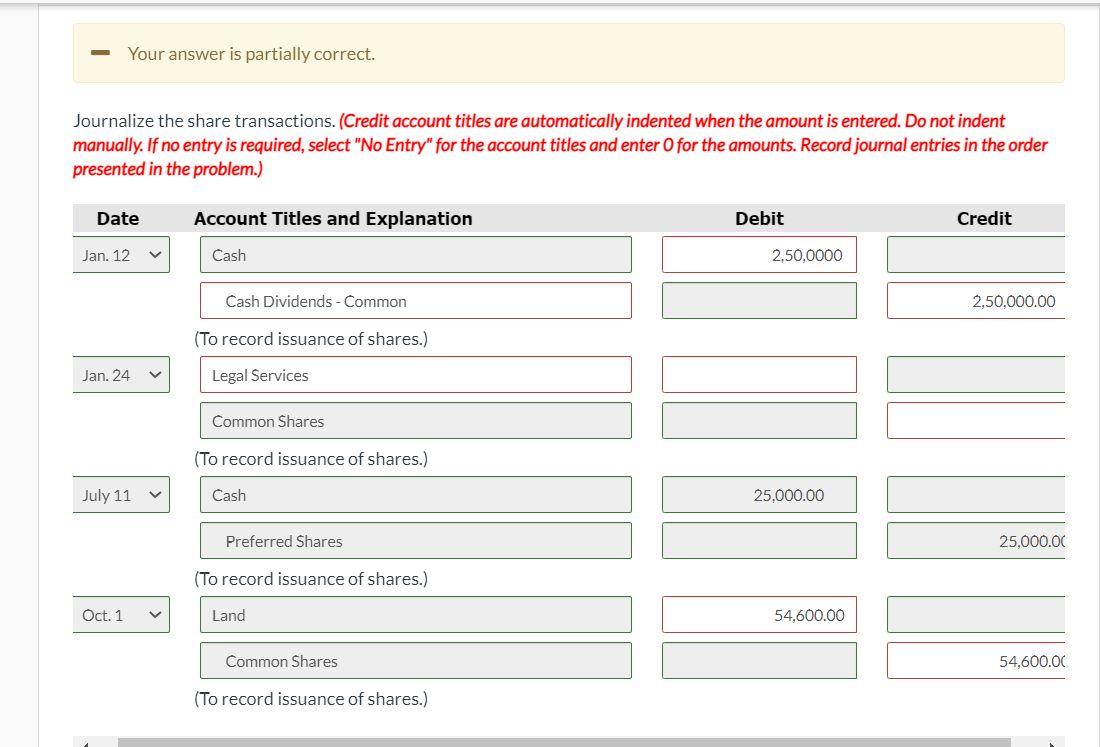The width and height of the screenshot is (1100, 747).
Task: Click the partially correct status minus icon
Action: (100, 52)
